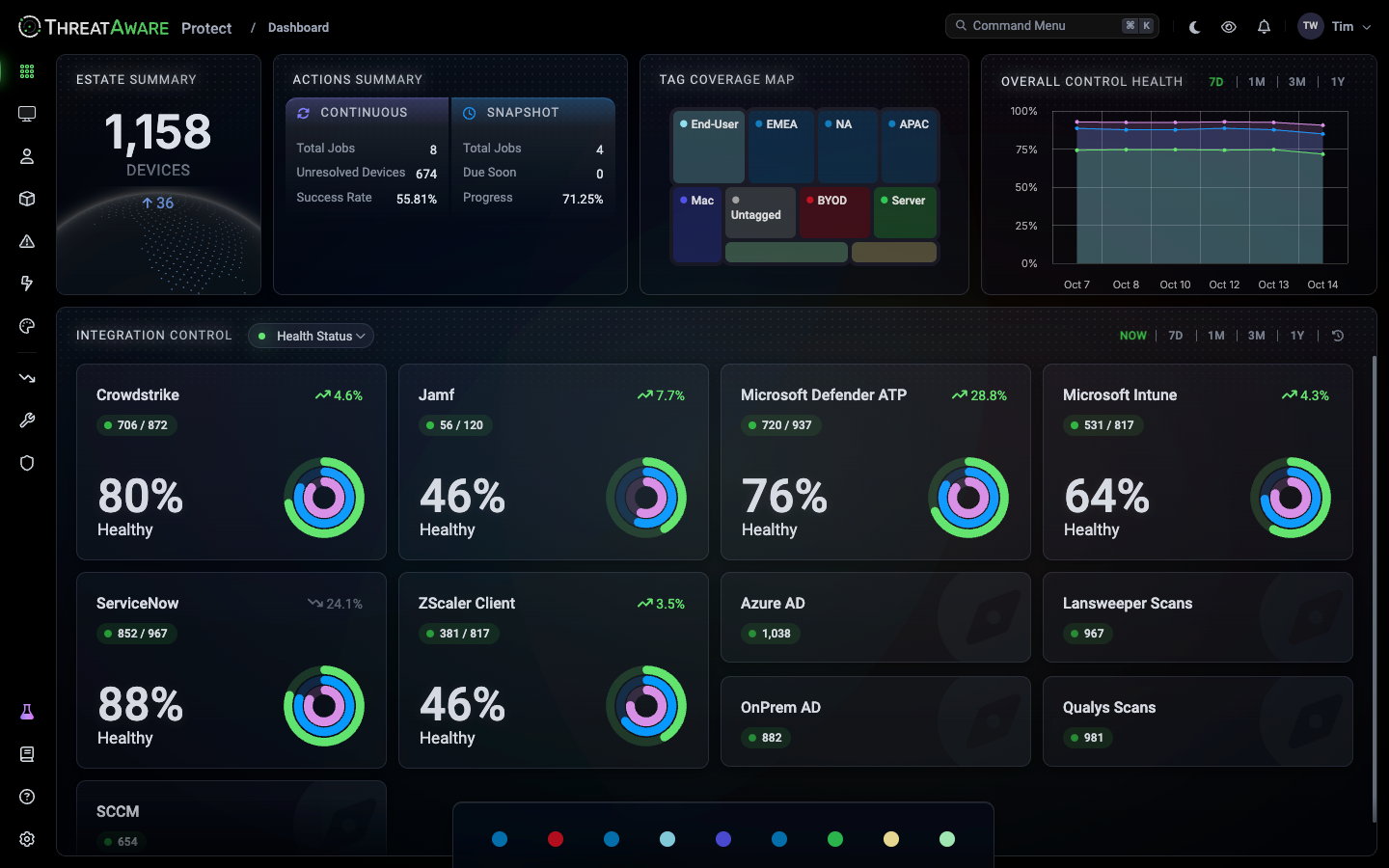Image resolution: width=1389 pixels, height=868 pixels.
Task: Click the Protect breadcrumb link
Action: (206, 28)
